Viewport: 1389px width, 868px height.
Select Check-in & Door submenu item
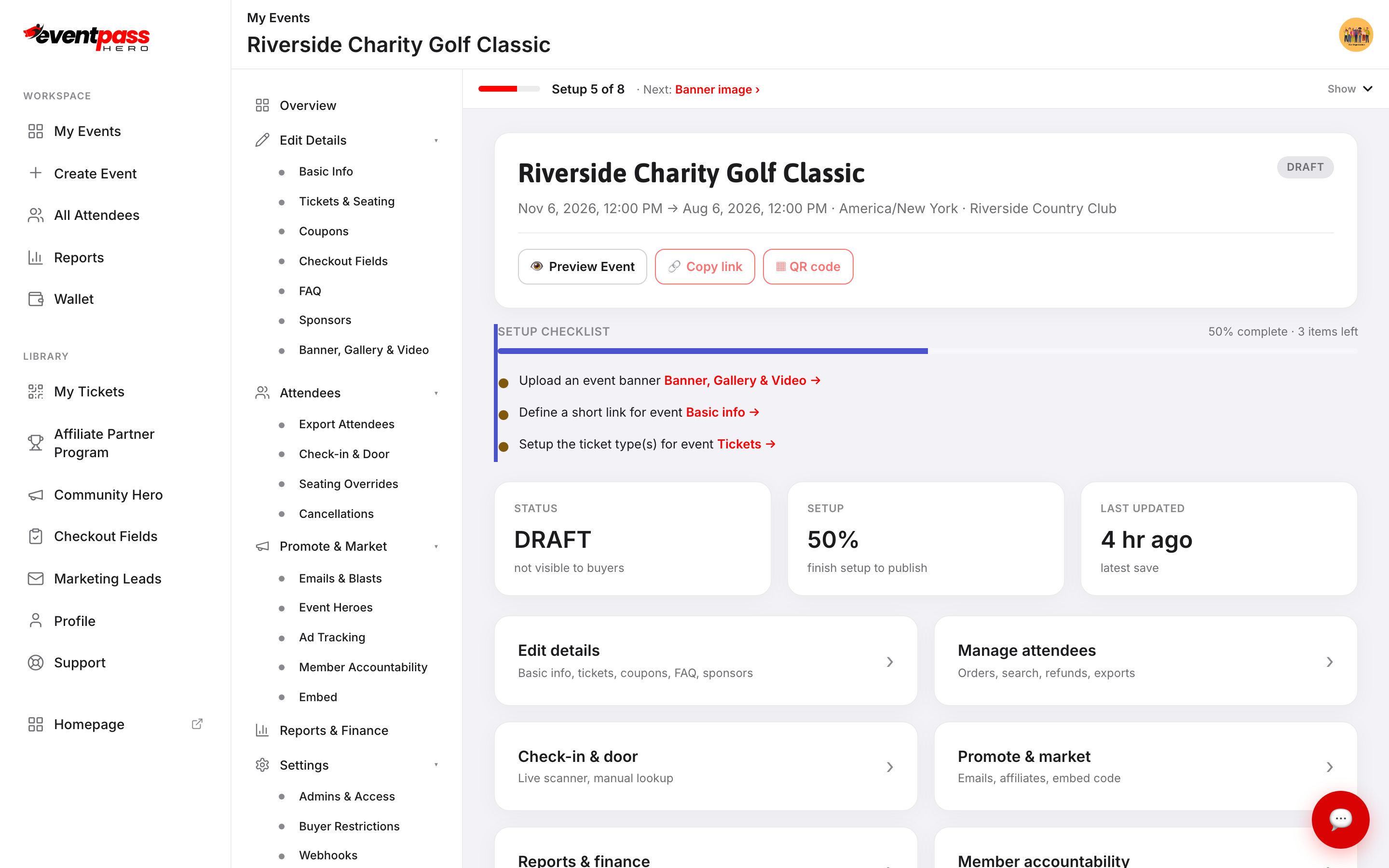[x=344, y=454]
